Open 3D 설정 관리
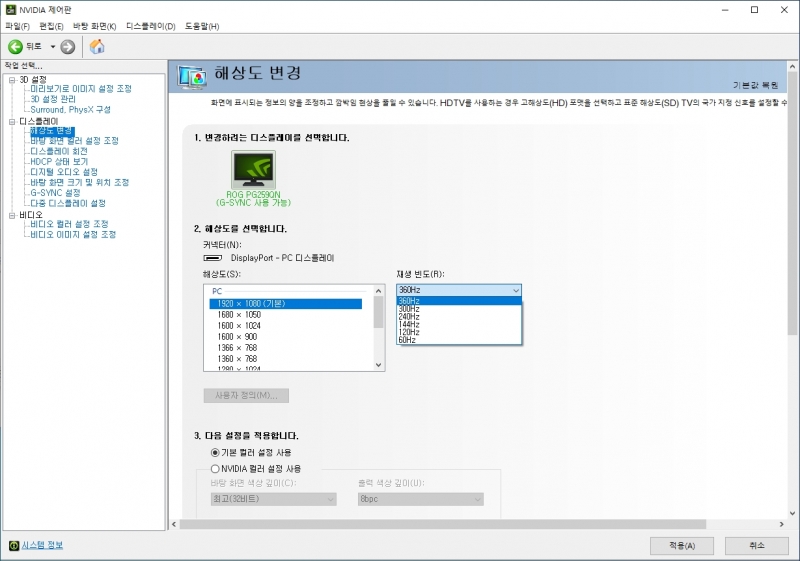The image size is (800, 561). point(53,99)
